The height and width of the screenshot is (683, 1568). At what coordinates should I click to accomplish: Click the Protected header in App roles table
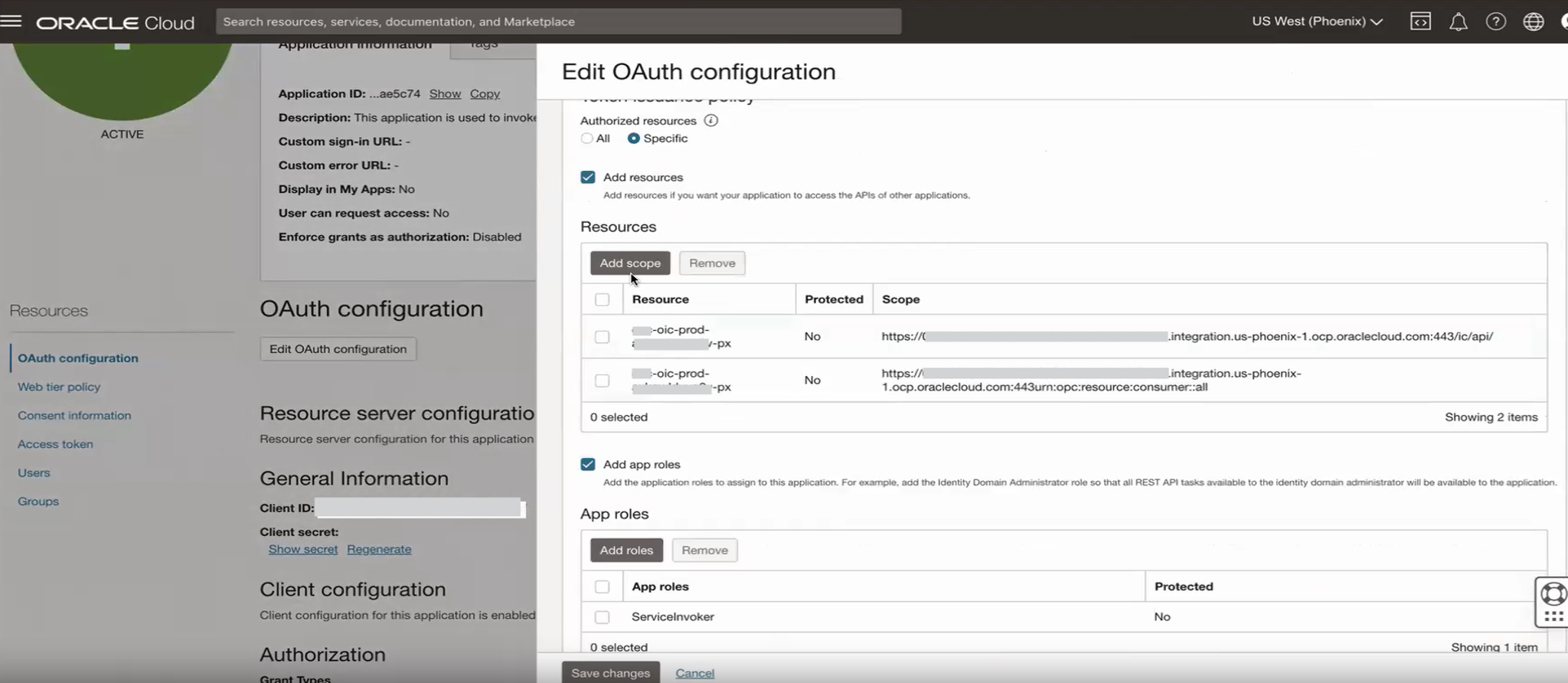pyautogui.click(x=1184, y=587)
